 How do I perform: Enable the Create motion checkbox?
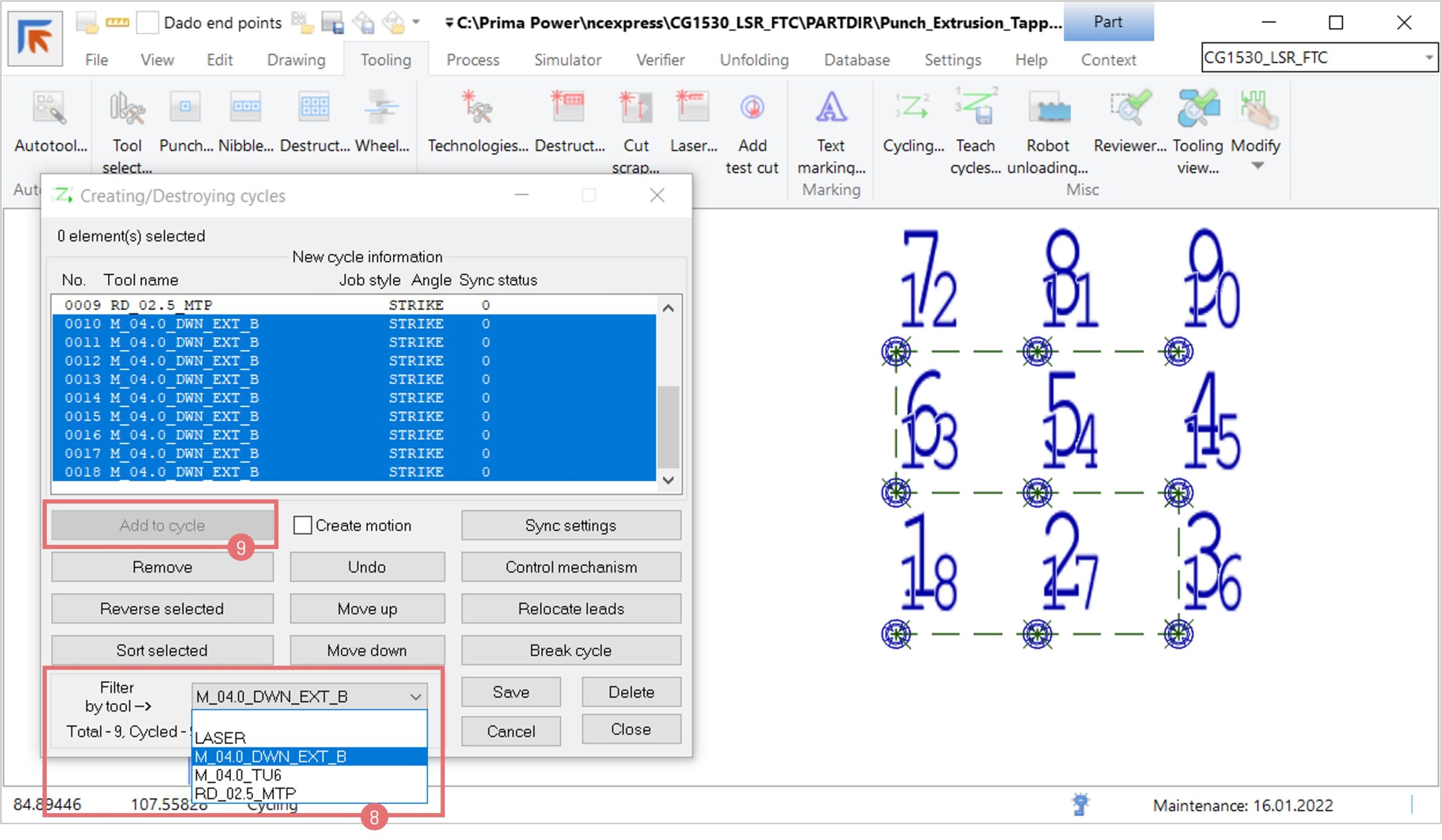302,525
